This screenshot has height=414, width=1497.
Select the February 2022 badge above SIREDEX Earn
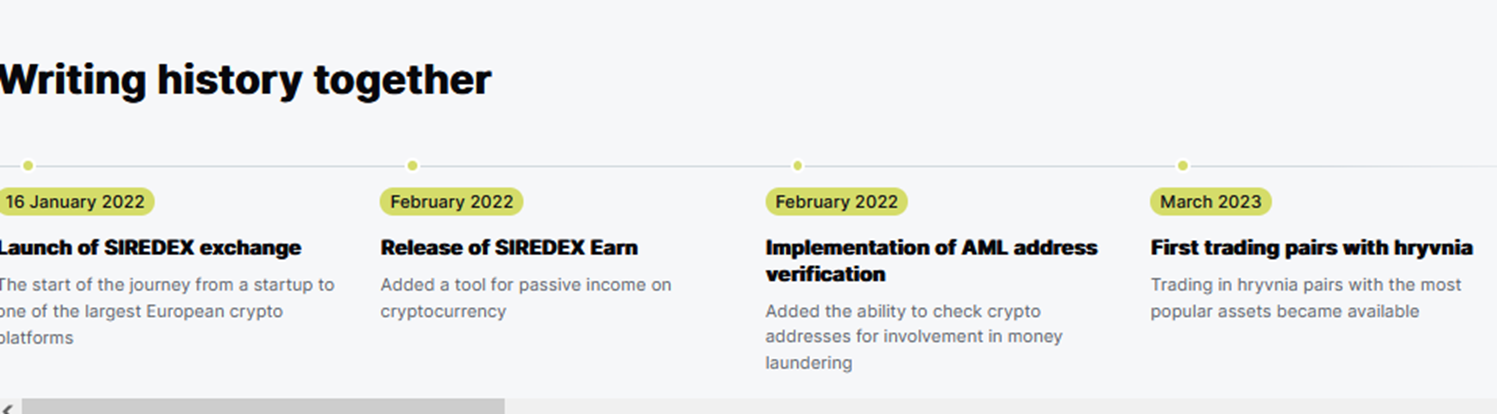coord(451,202)
